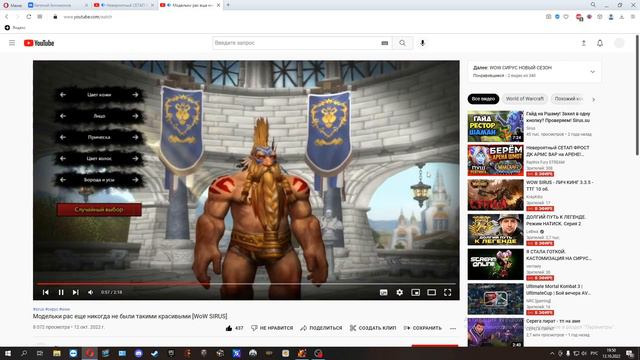This screenshot has width=640, height=360.
Task: Pause the video
Action: [x=61, y=292]
